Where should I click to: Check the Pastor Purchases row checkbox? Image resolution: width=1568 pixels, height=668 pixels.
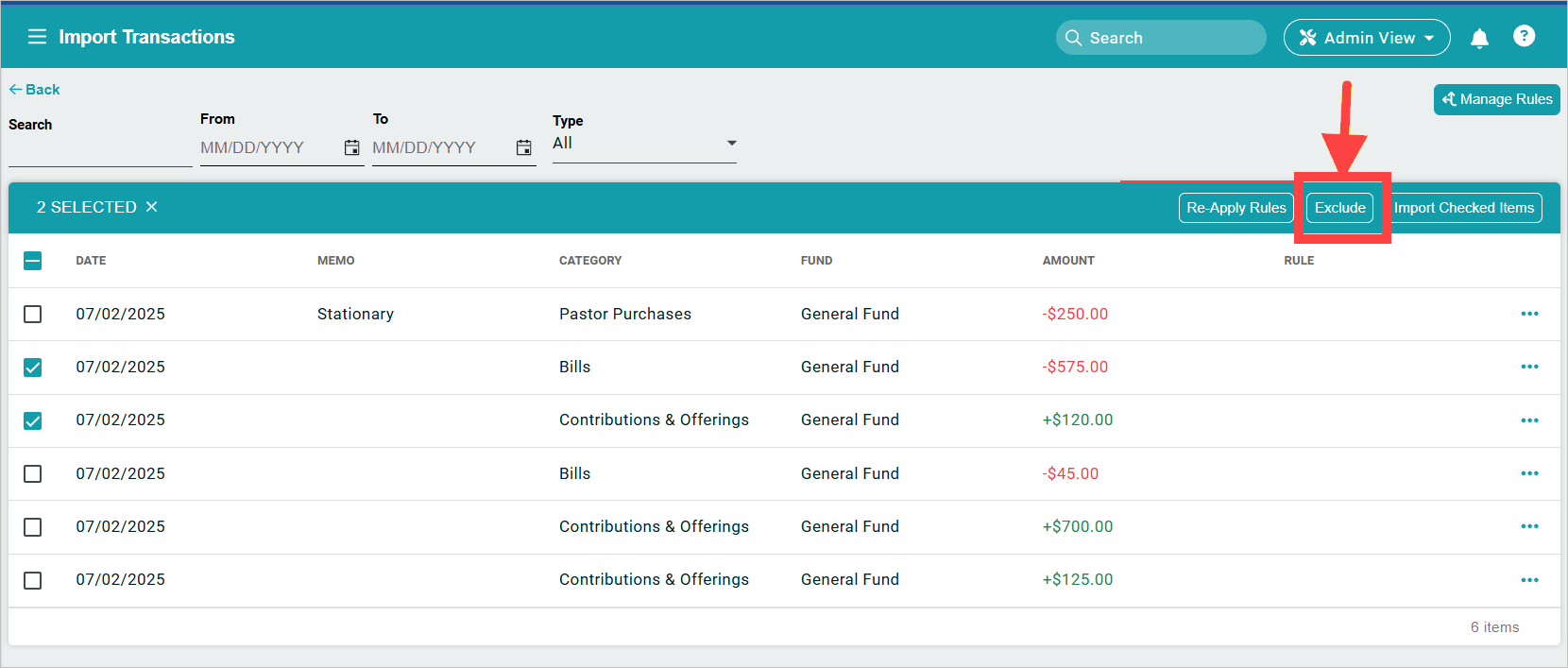click(33, 314)
